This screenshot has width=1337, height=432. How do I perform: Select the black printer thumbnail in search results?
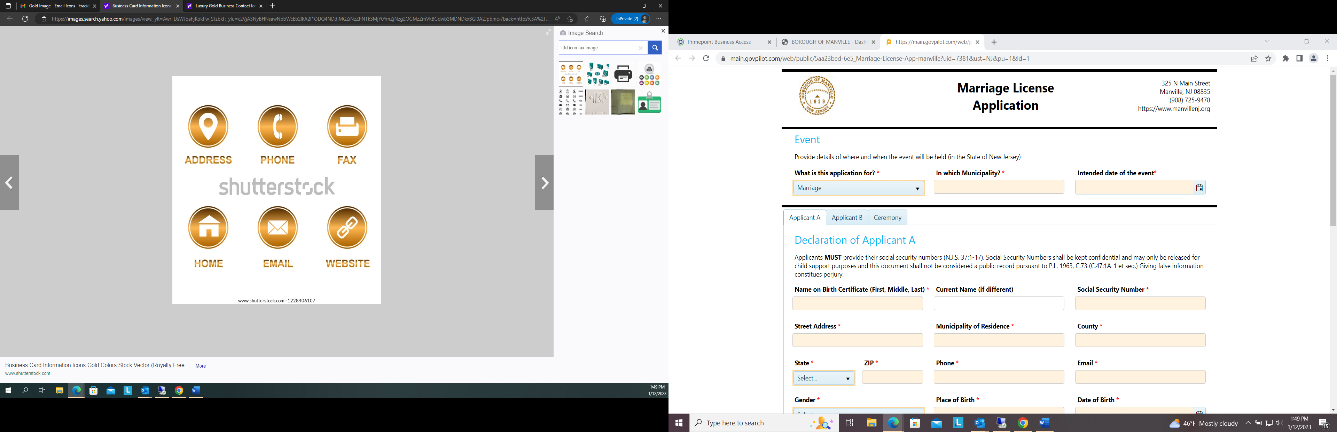(x=622, y=73)
